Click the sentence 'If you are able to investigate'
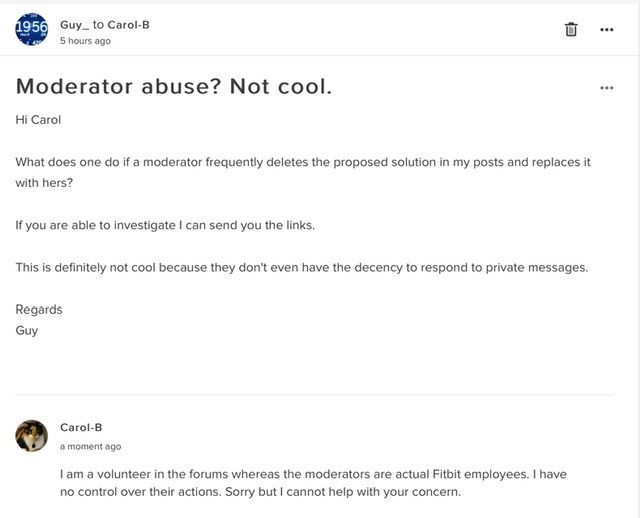The image size is (640, 518). pyautogui.click(x=165, y=225)
